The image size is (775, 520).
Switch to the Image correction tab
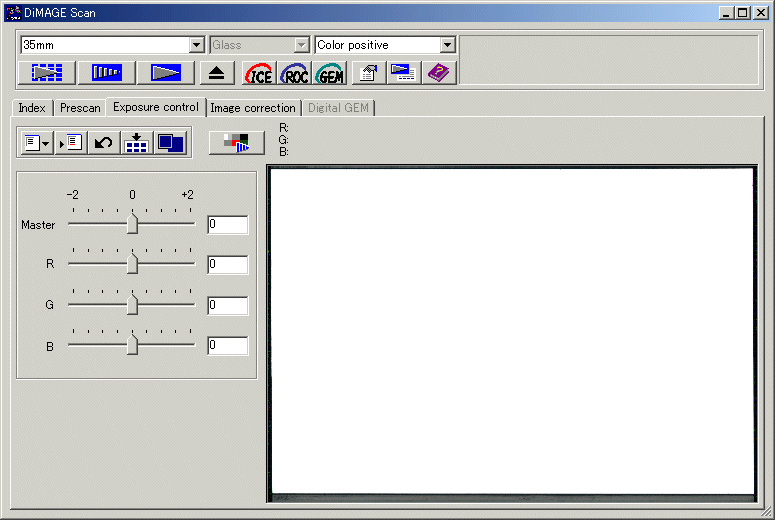[x=252, y=108]
